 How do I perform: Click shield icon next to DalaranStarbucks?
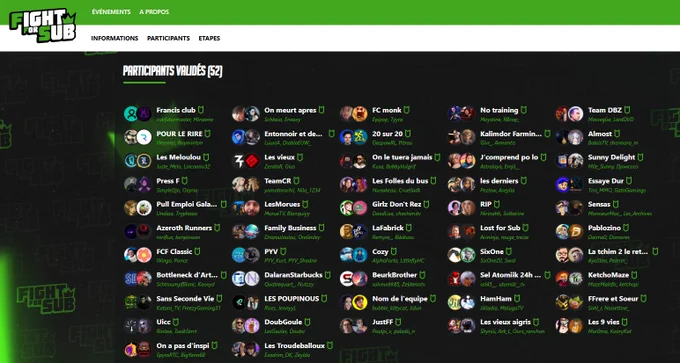328,275
